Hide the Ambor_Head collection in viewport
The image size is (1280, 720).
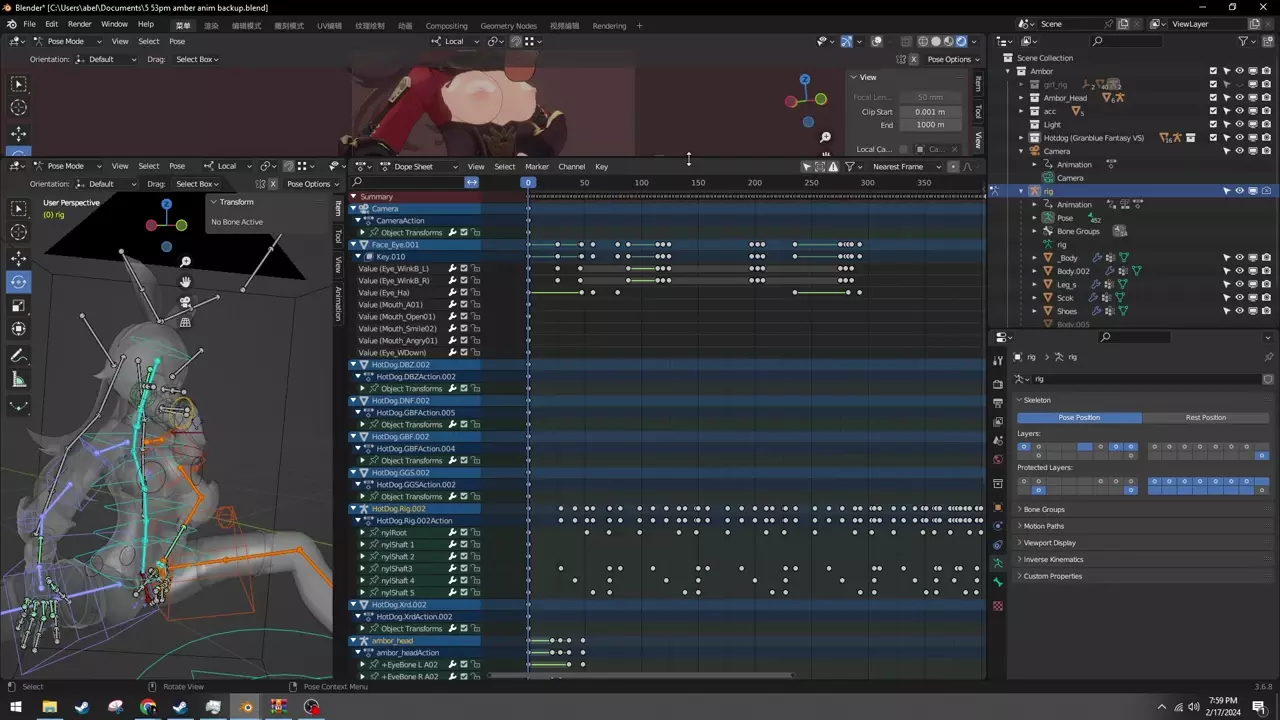tap(1239, 98)
